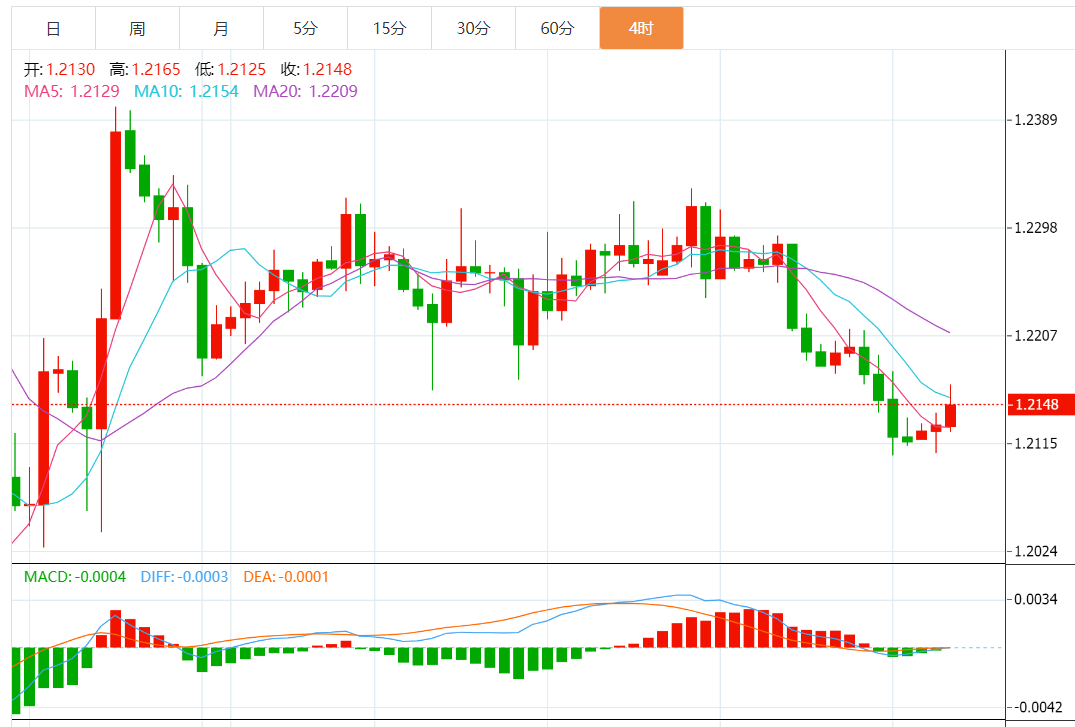
Task: Click the MA10: 1.2154 indicator label
Action: point(186,91)
